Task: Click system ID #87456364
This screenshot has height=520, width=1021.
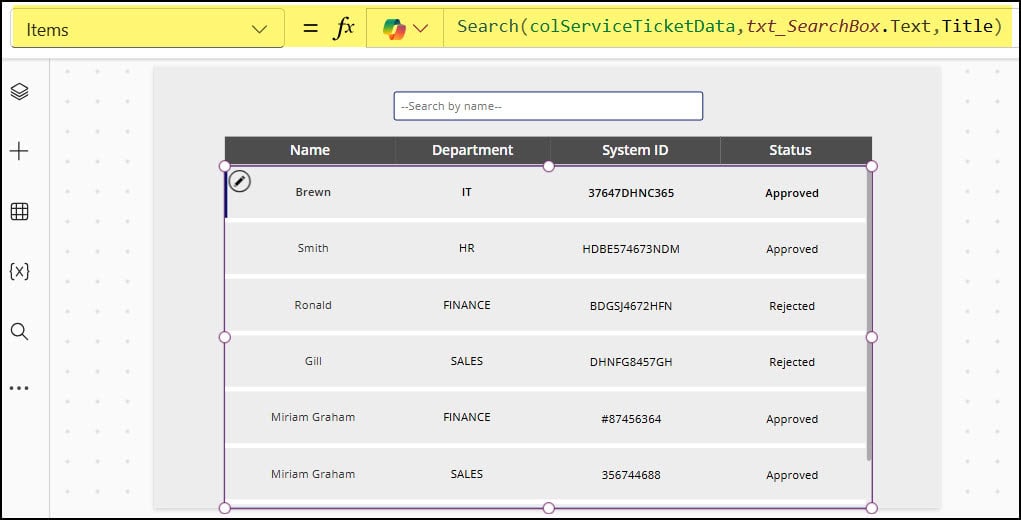Action: 631,419
